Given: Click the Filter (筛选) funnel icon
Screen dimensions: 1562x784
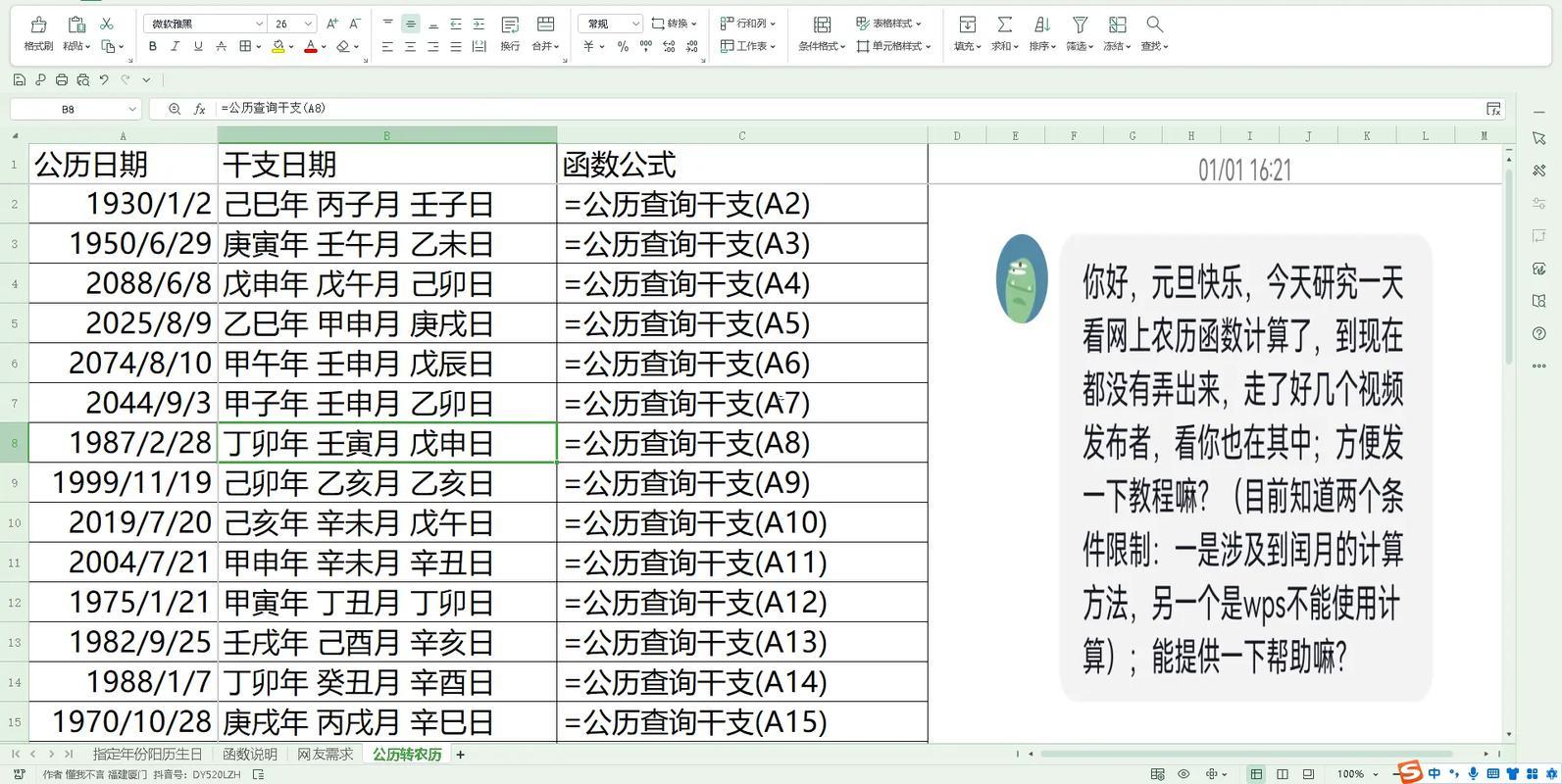Looking at the screenshot, I should tap(1080, 24).
